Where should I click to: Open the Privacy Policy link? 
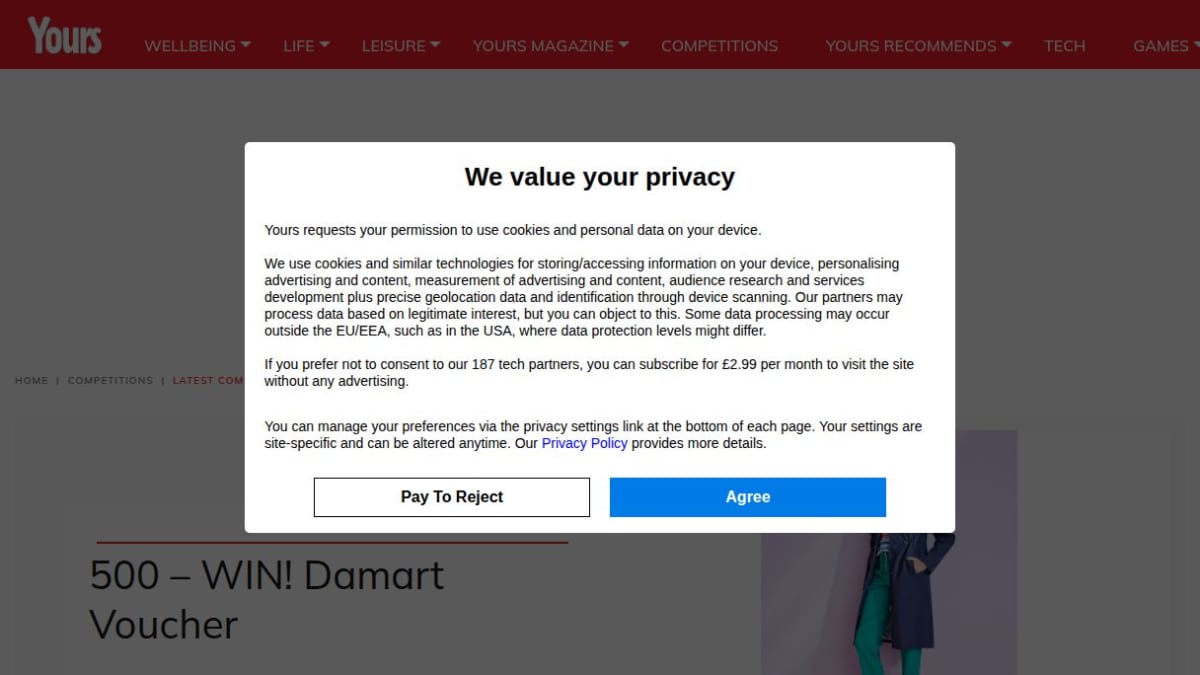[585, 443]
